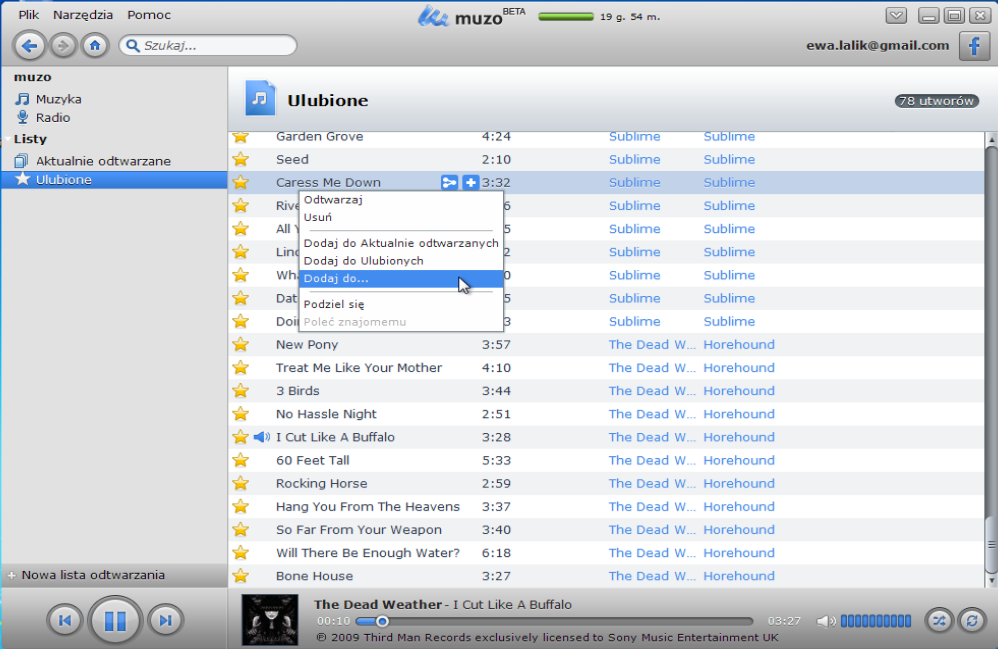Go back with the back arrow button
This screenshot has height=649, width=998.
click(29, 45)
